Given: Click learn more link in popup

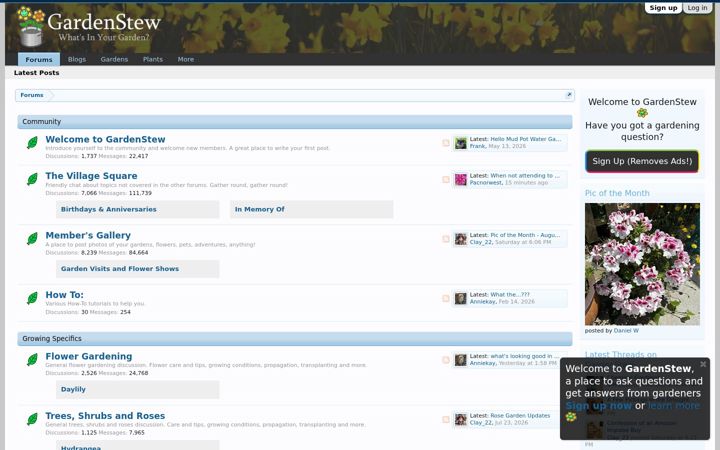Looking at the screenshot, I should pyautogui.click(x=674, y=406).
